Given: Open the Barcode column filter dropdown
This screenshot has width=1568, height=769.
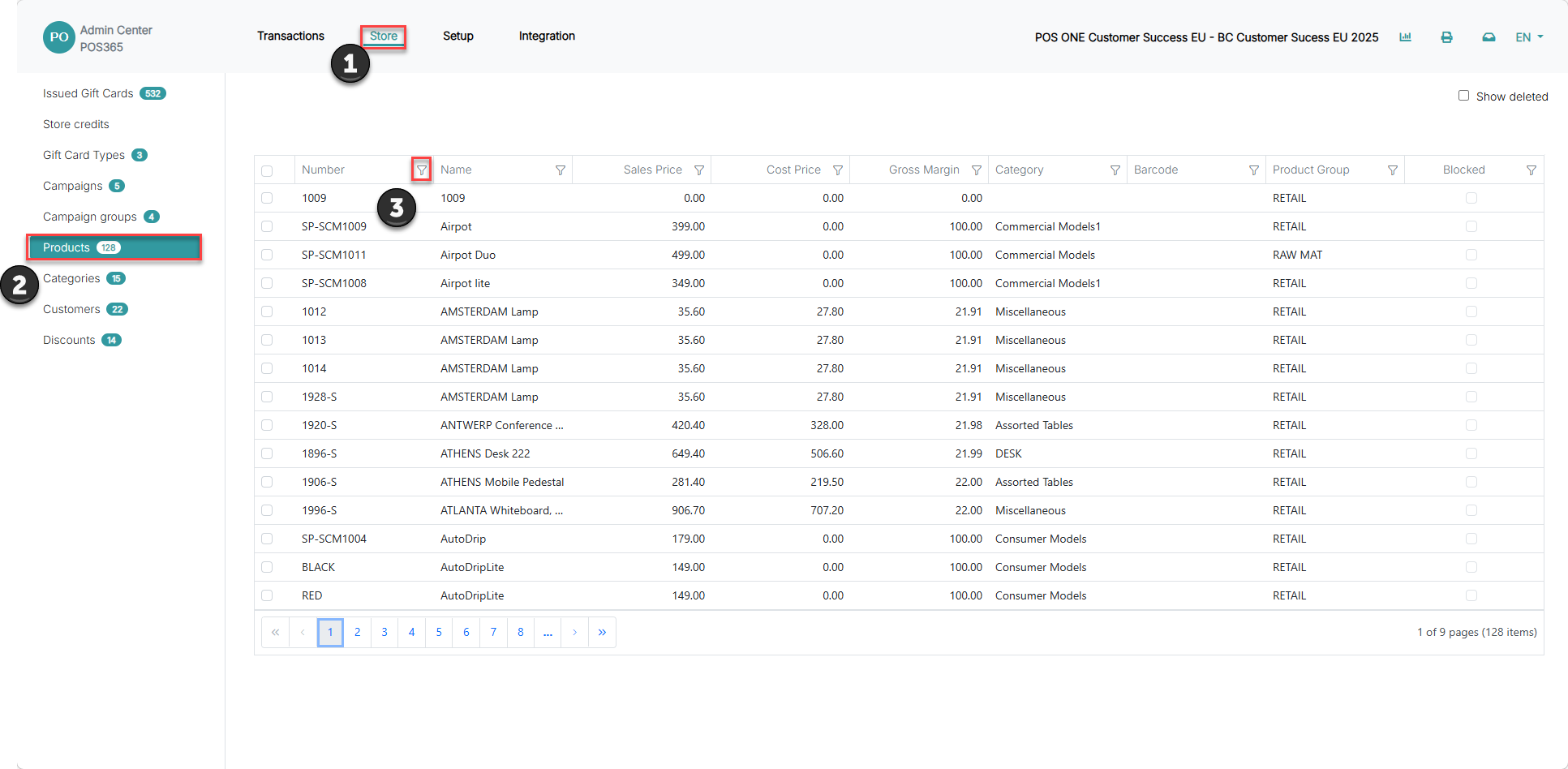Looking at the screenshot, I should (x=1254, y=170).
